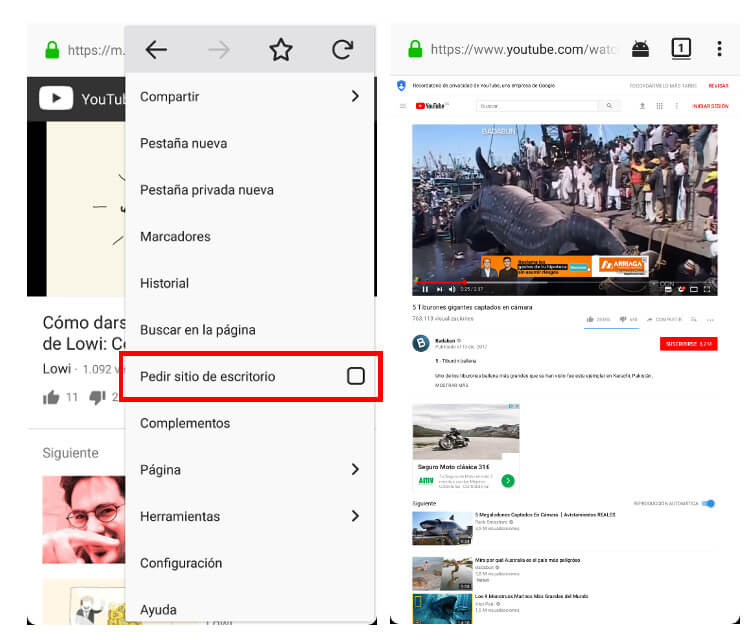Click Compartir below the shark video
Screen dimensions: 750x640
tap(664, 319)
